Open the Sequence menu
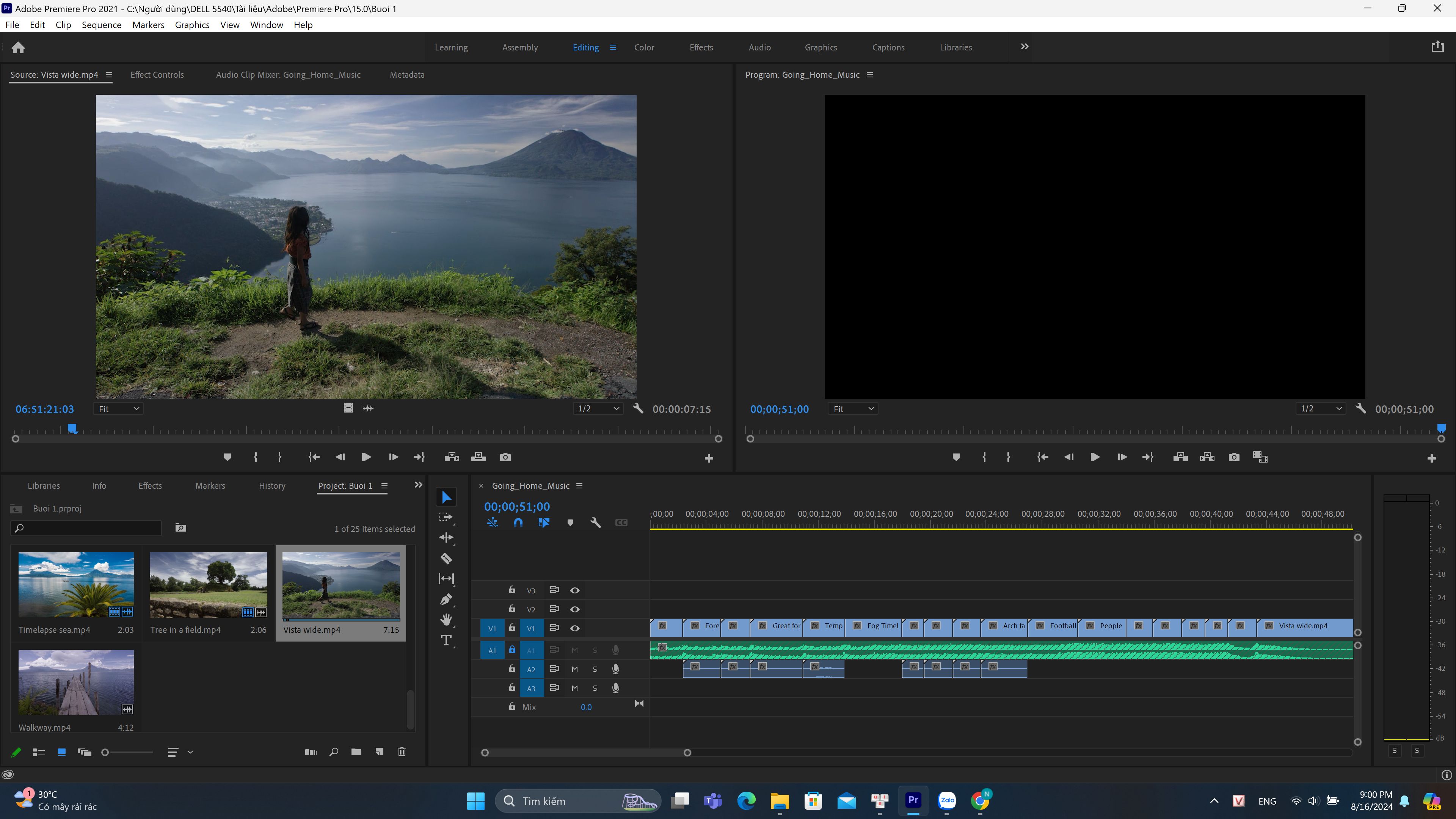This screenshot has width=1456, height=819. coord(101,25)
